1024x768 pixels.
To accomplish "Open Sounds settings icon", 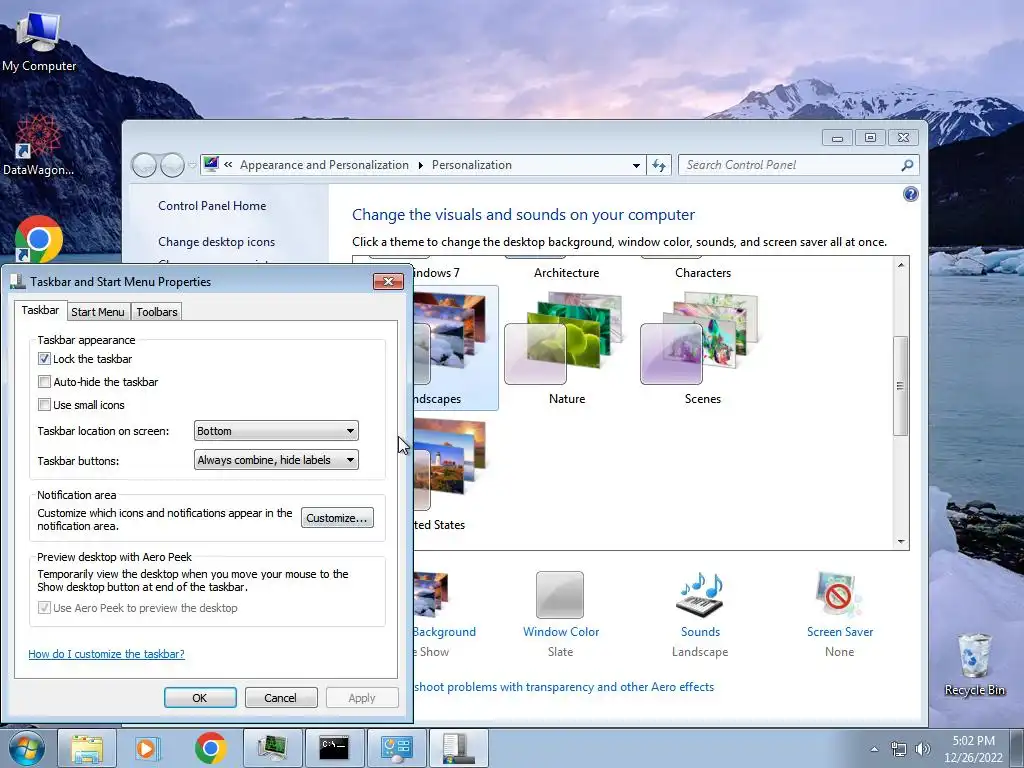I will (x=699, y=595).
